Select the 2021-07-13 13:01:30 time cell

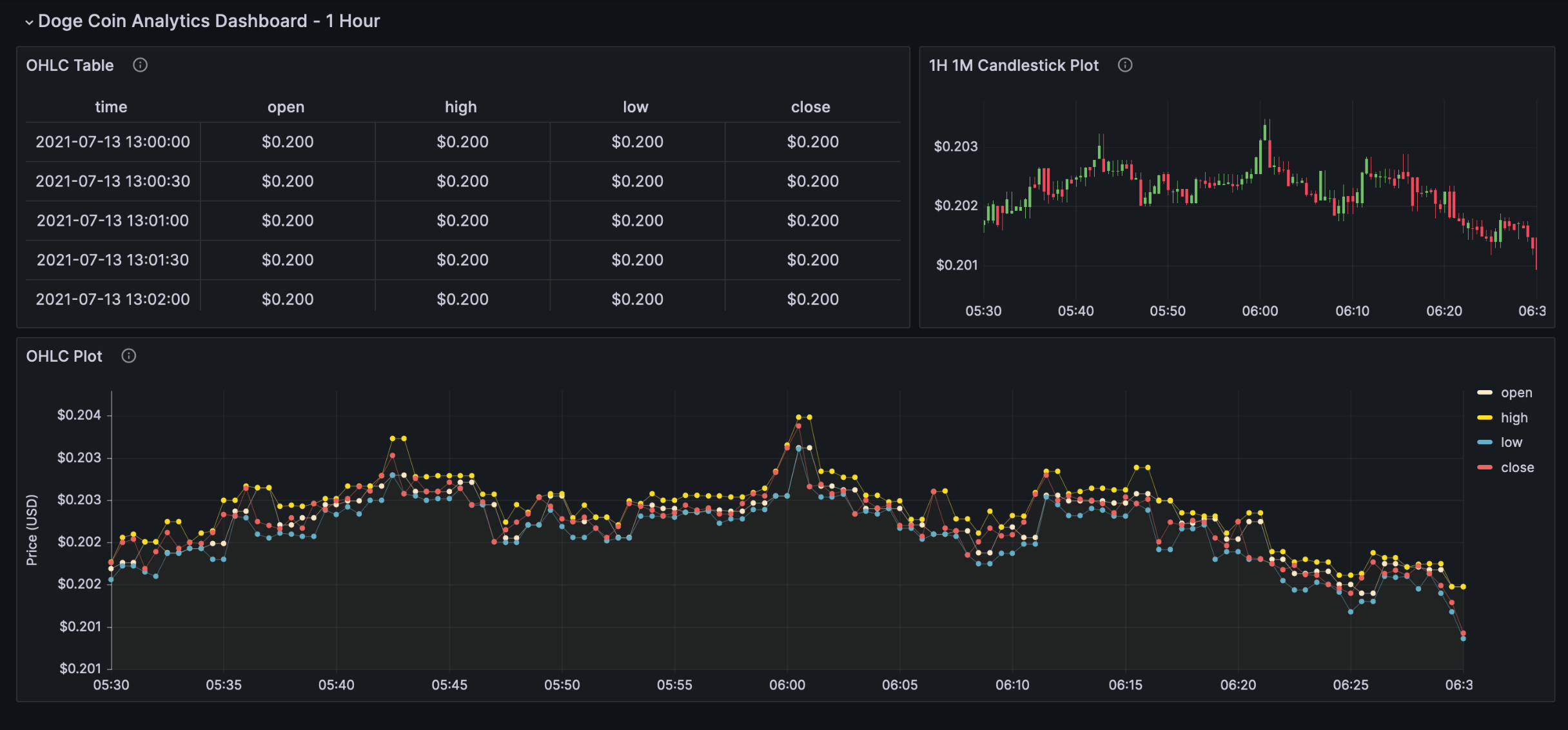pyautogui.click(x=113, y=260)
